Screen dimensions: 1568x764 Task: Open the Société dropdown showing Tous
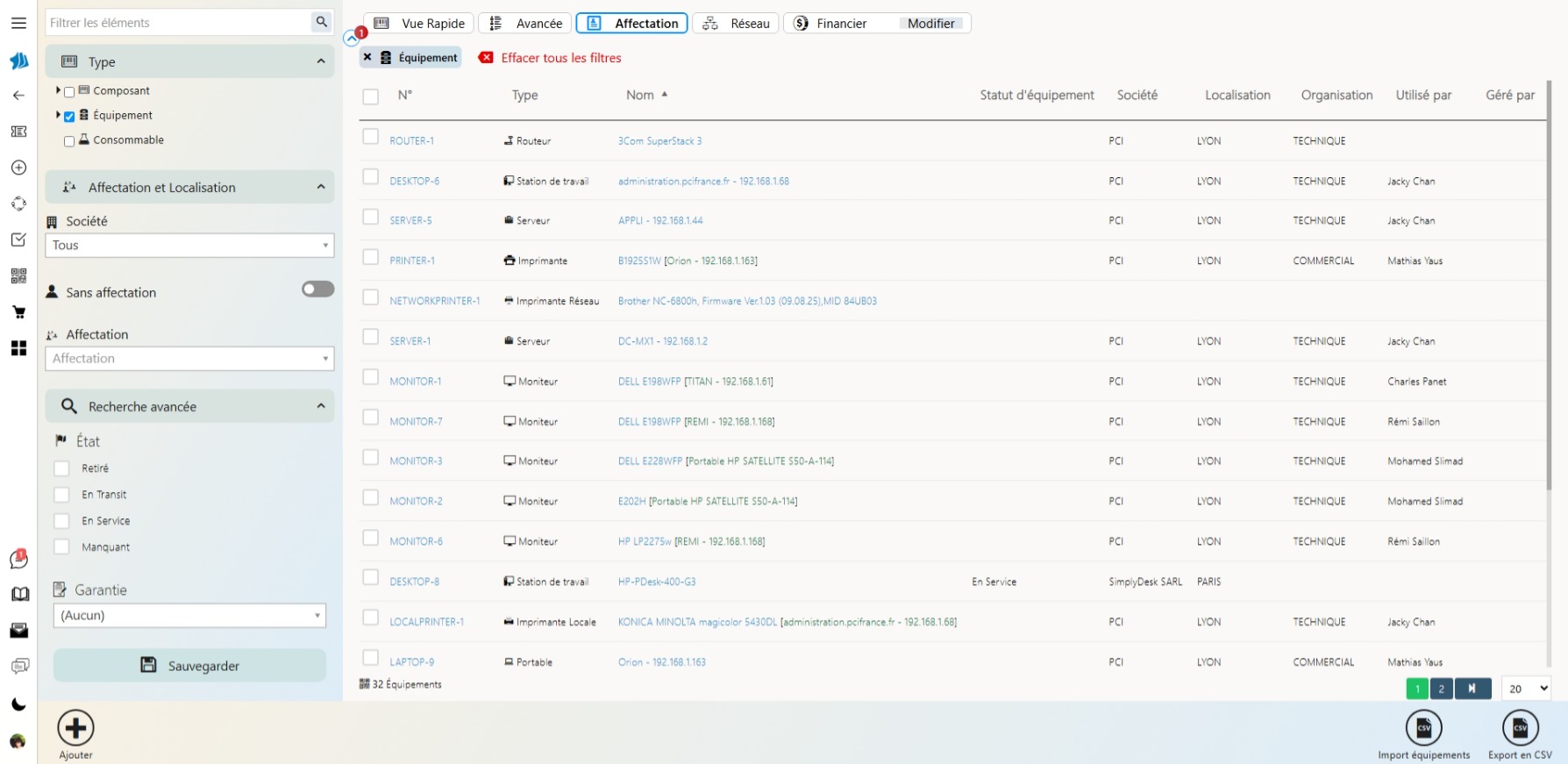(x=189, y=246)
